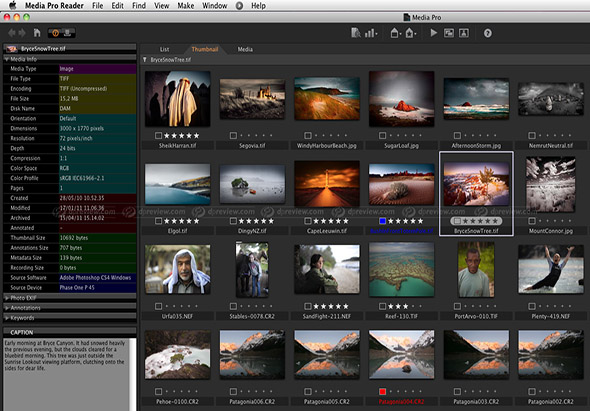Click the window layout toolbar icon
Screen dimensions: 590x411
(449, 33)
